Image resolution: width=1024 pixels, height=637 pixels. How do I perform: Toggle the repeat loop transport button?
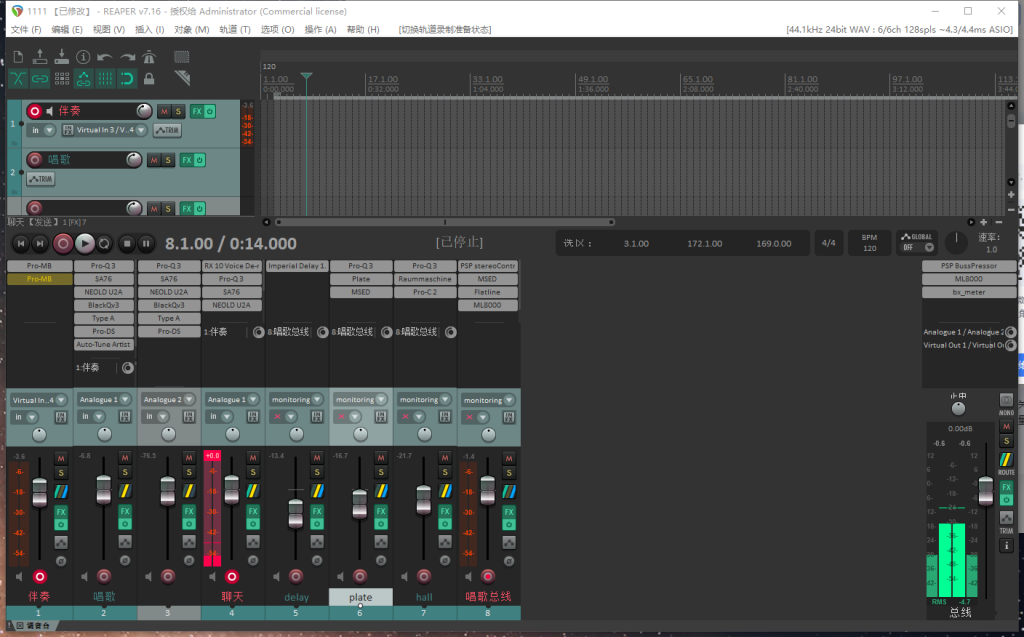tap(104, 244)
